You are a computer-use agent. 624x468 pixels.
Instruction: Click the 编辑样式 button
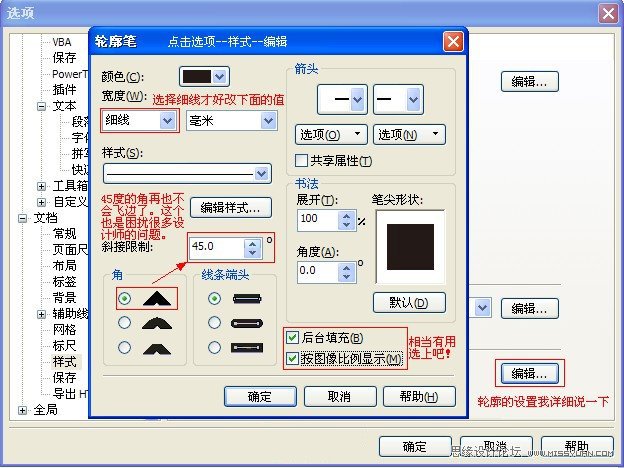tap(231, 207)
